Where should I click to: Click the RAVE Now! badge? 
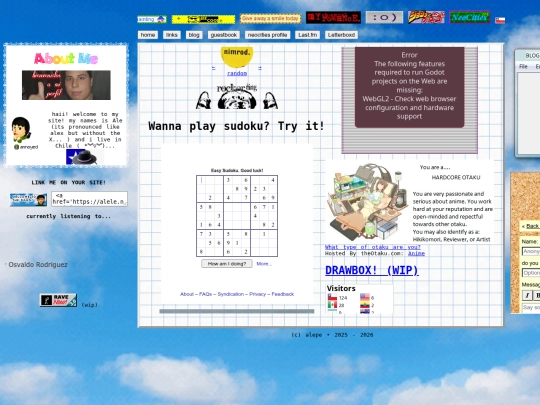[x=58, y=300]
